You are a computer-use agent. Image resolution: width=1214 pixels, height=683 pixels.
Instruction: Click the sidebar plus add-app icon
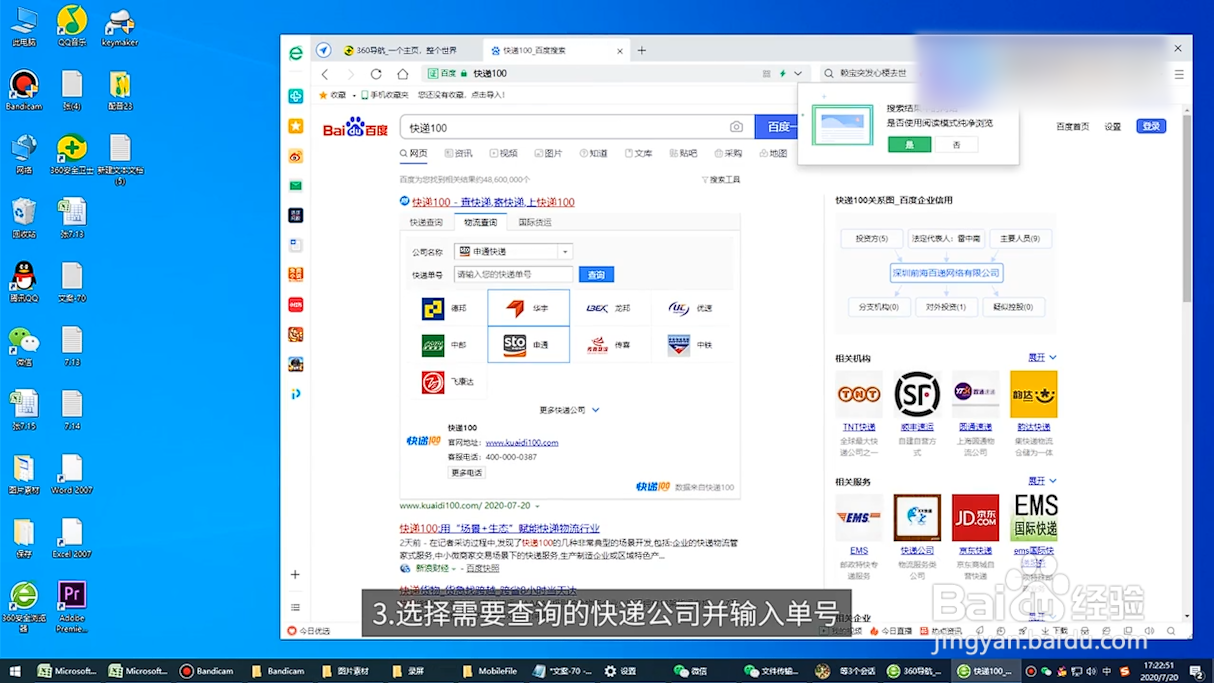coord(295,575)
